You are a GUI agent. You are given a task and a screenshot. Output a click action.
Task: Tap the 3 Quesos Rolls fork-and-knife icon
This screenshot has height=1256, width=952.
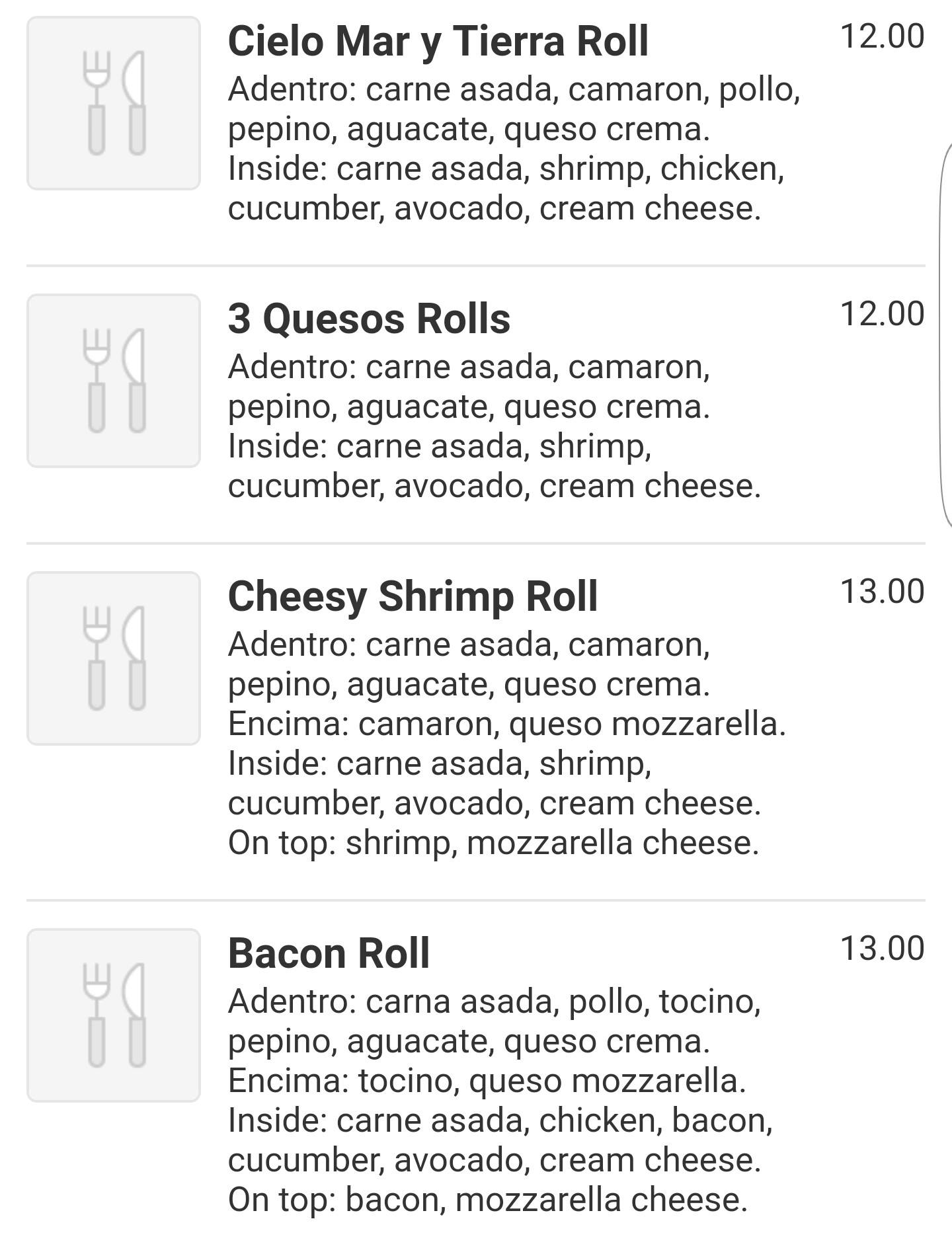113,381
